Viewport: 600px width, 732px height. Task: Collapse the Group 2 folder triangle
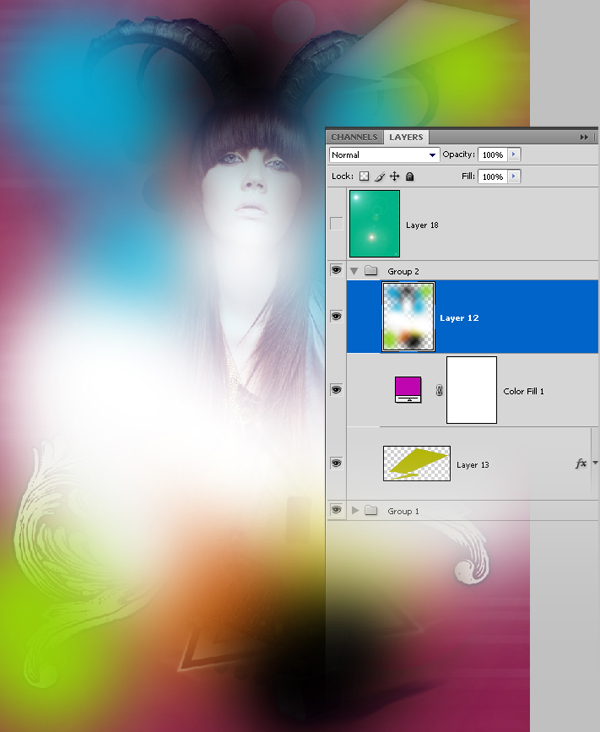click(354, 271)
